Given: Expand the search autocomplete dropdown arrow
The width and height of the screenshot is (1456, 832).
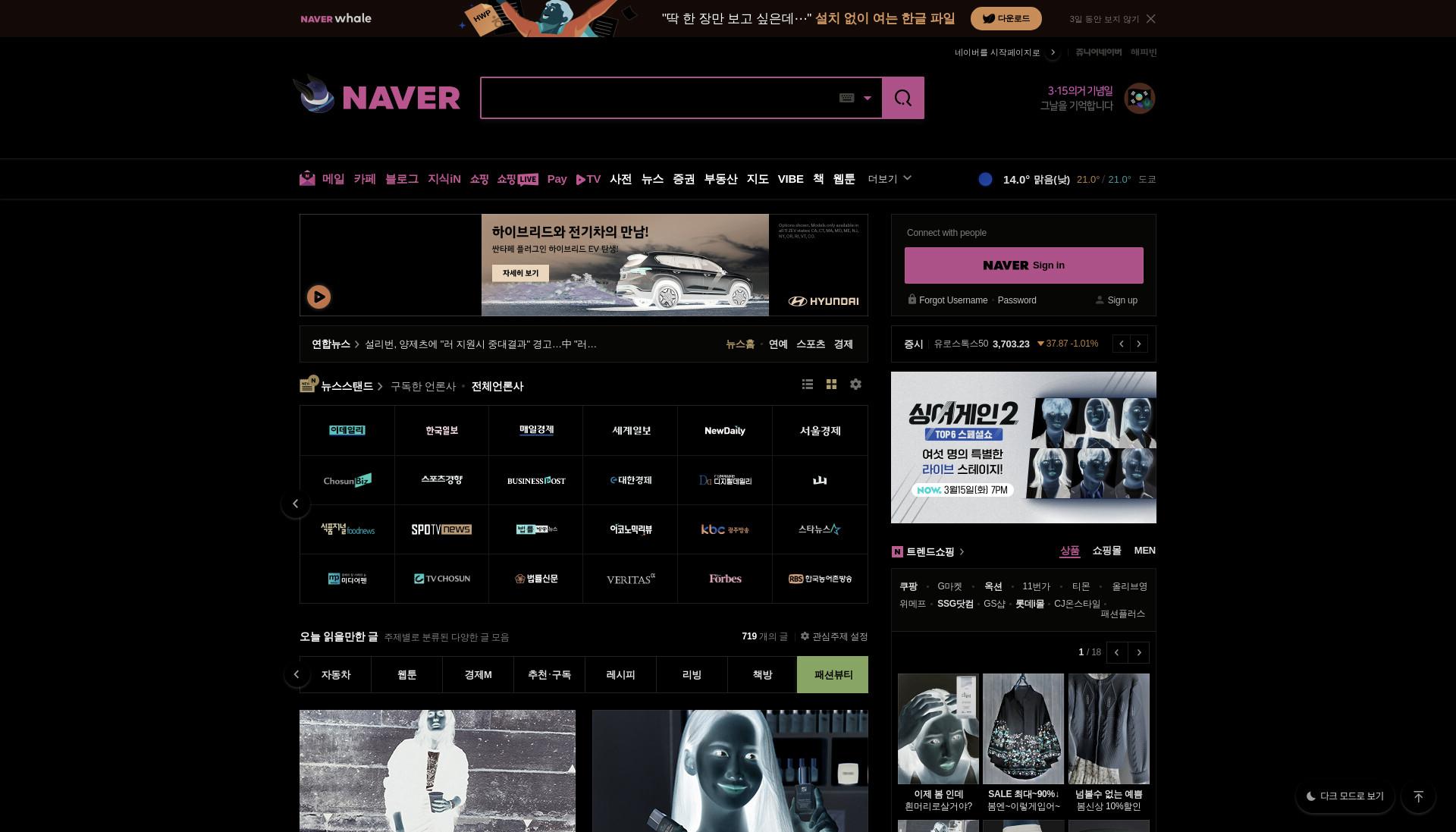Looking at the screenshot, I should 868,98.
